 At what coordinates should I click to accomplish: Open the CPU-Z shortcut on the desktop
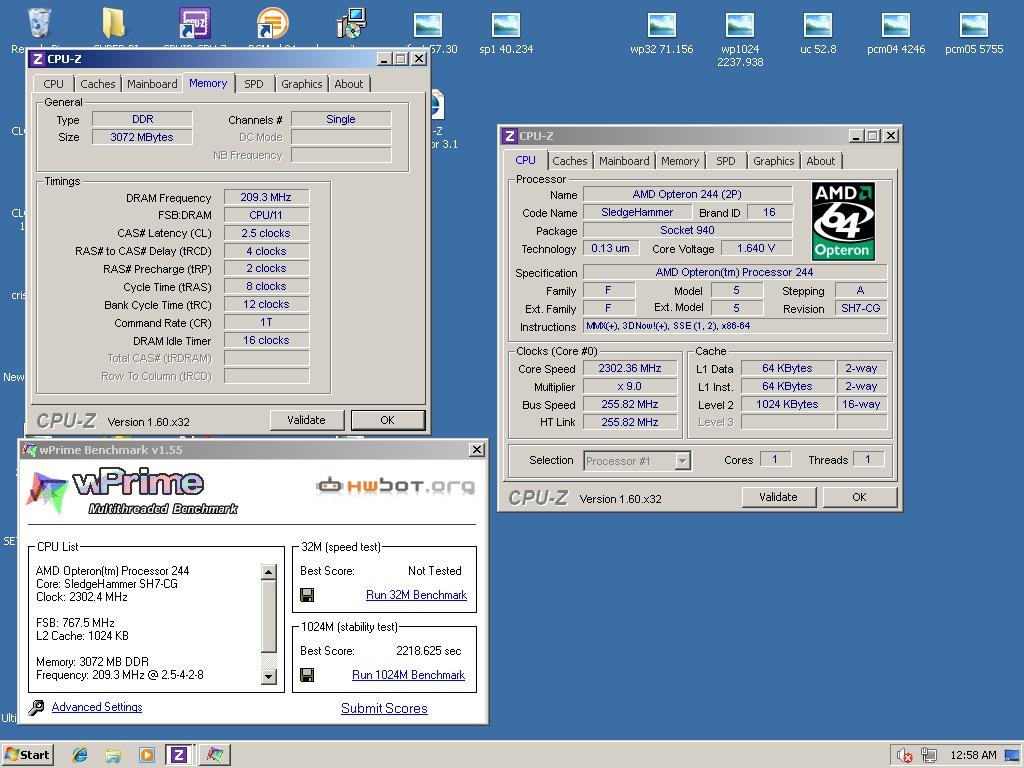194,24
